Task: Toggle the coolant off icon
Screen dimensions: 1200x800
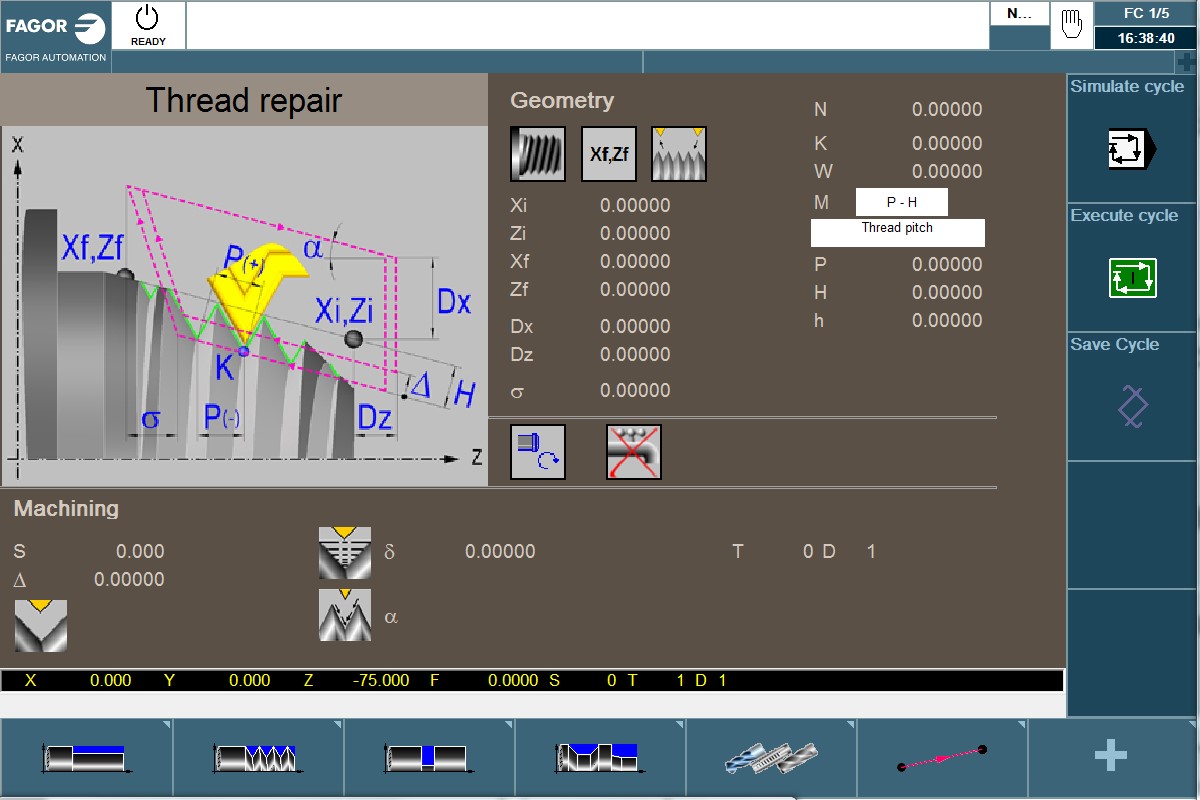Action: 633,452
